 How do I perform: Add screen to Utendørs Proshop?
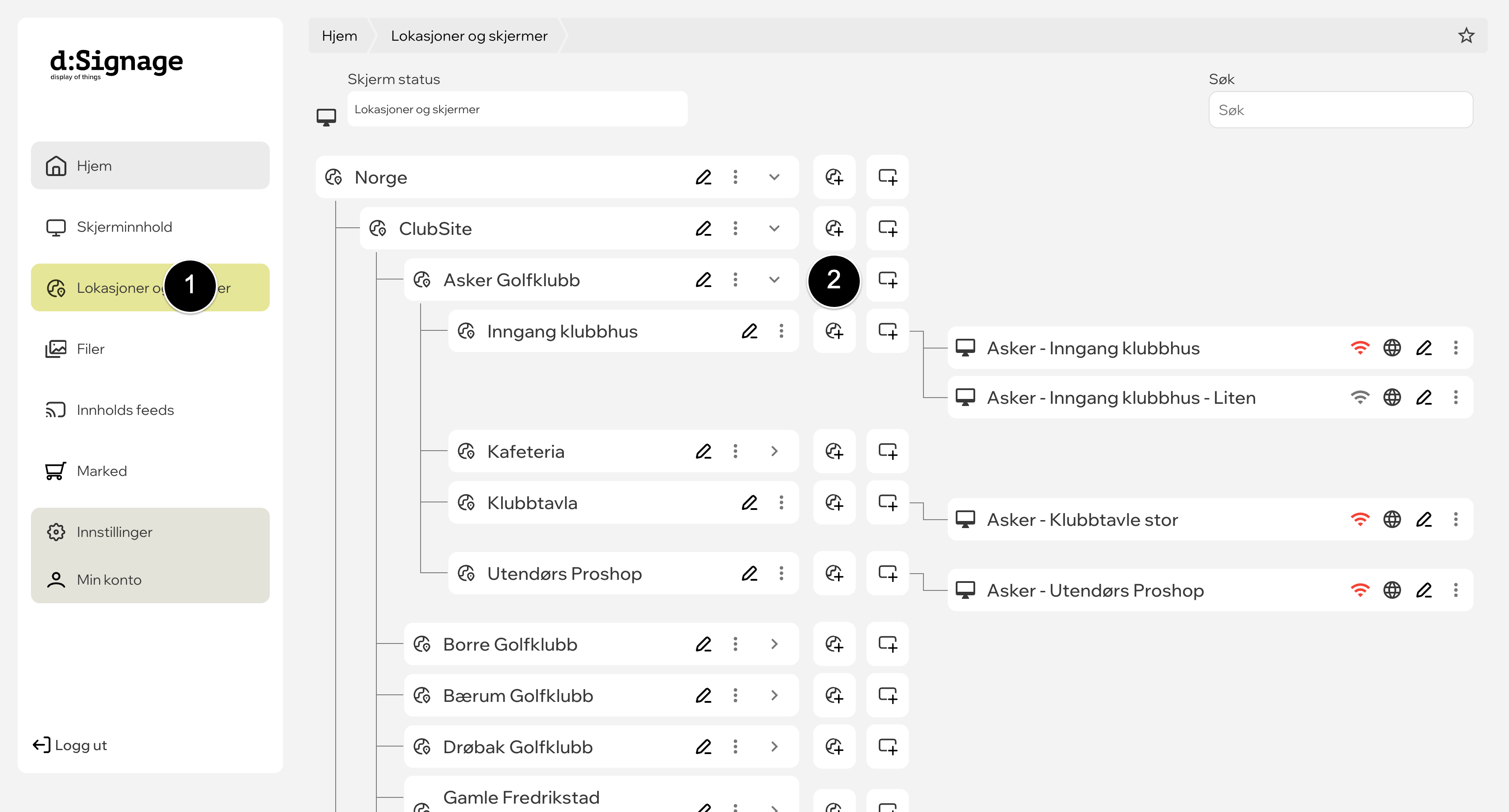887,573
